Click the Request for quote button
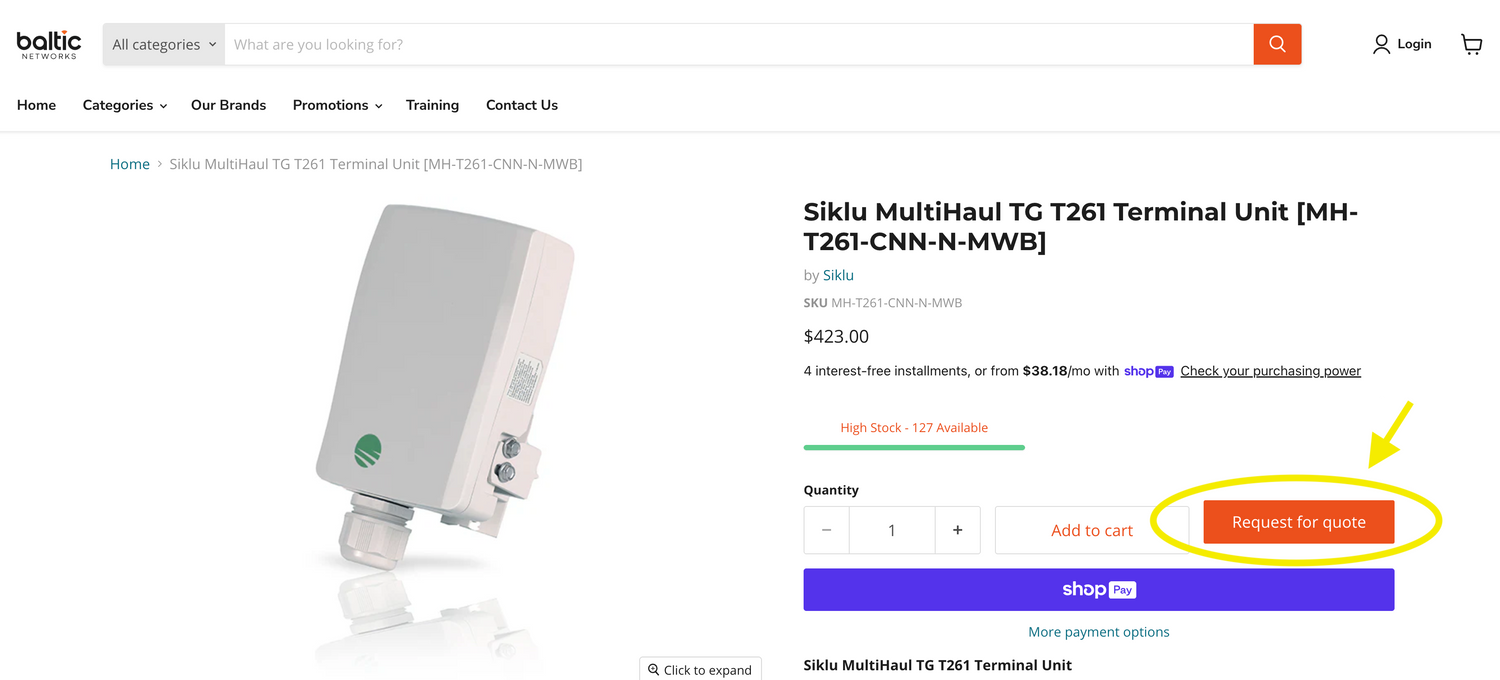 (x=1298, y=522)
